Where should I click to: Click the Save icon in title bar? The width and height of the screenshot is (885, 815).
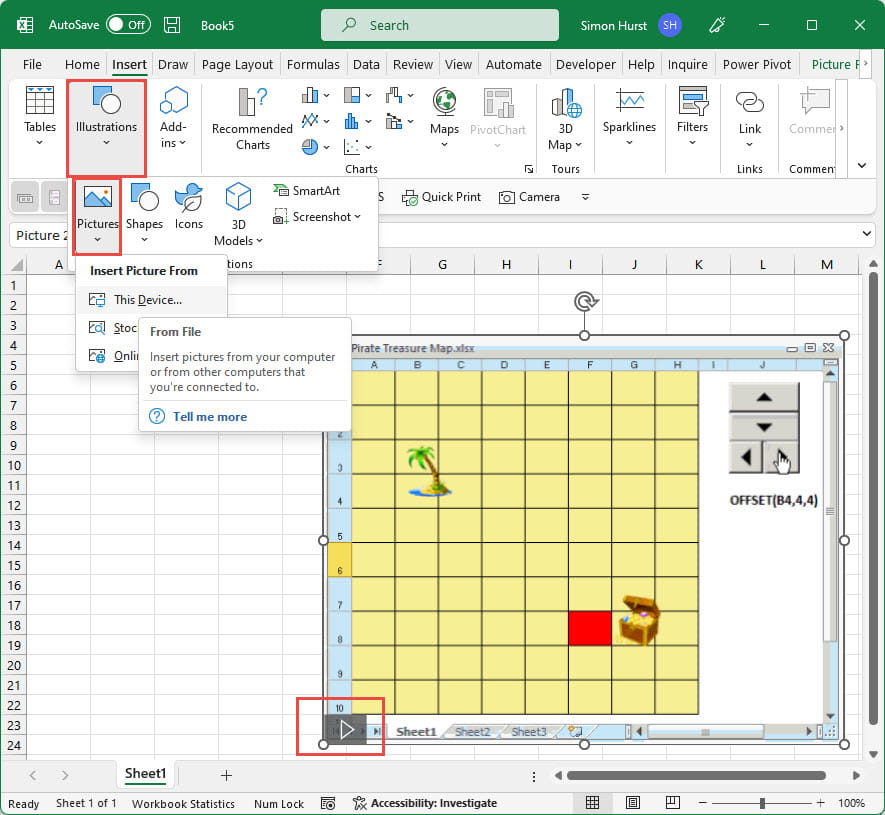172,25
